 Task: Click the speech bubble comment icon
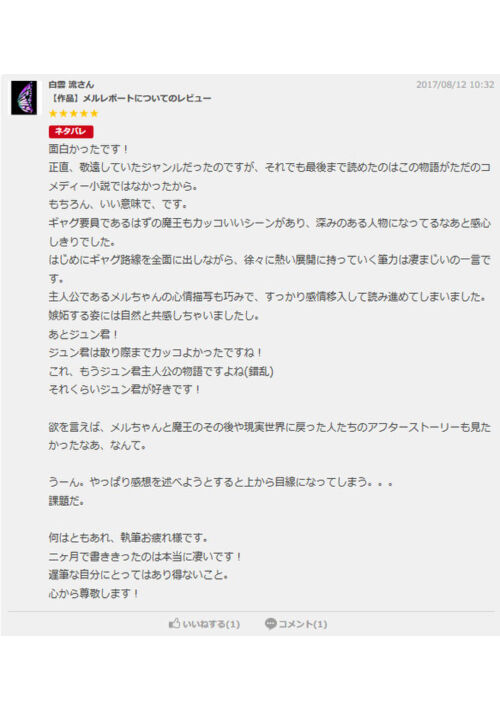point(271,624)
